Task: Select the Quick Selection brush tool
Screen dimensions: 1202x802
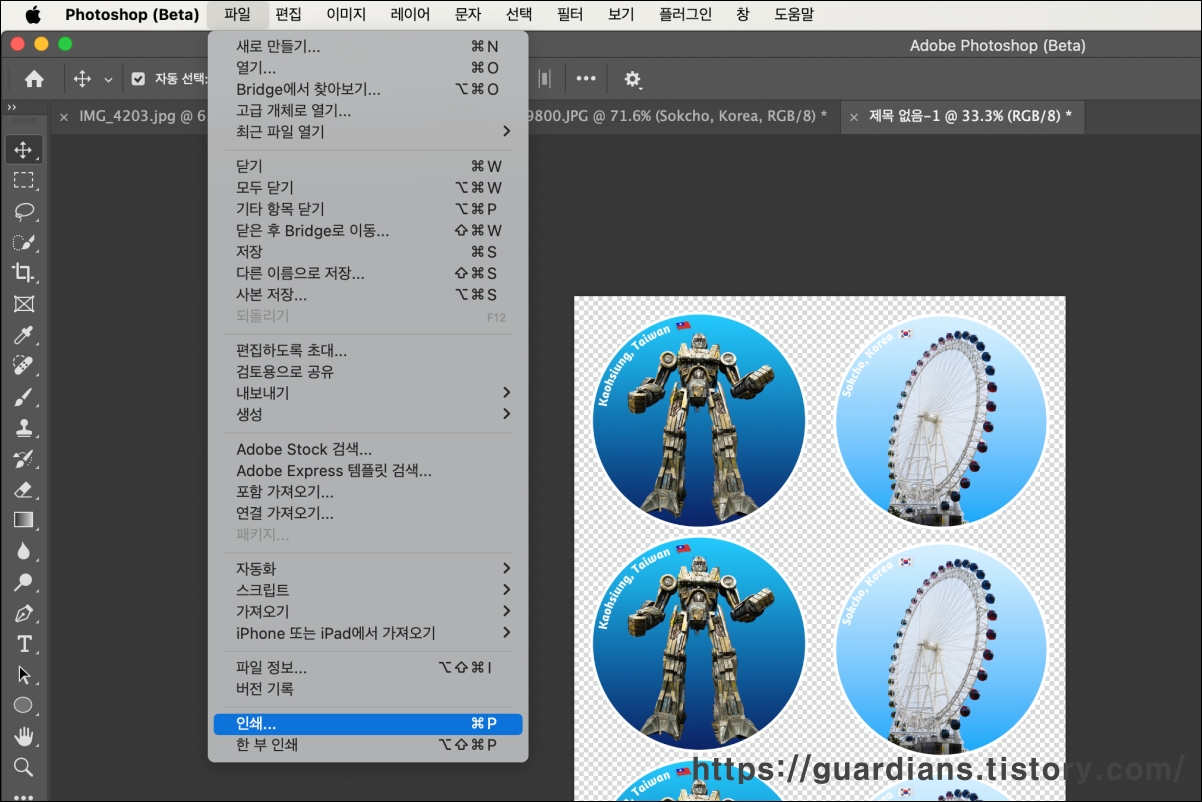Action: [x=23, y=243]
